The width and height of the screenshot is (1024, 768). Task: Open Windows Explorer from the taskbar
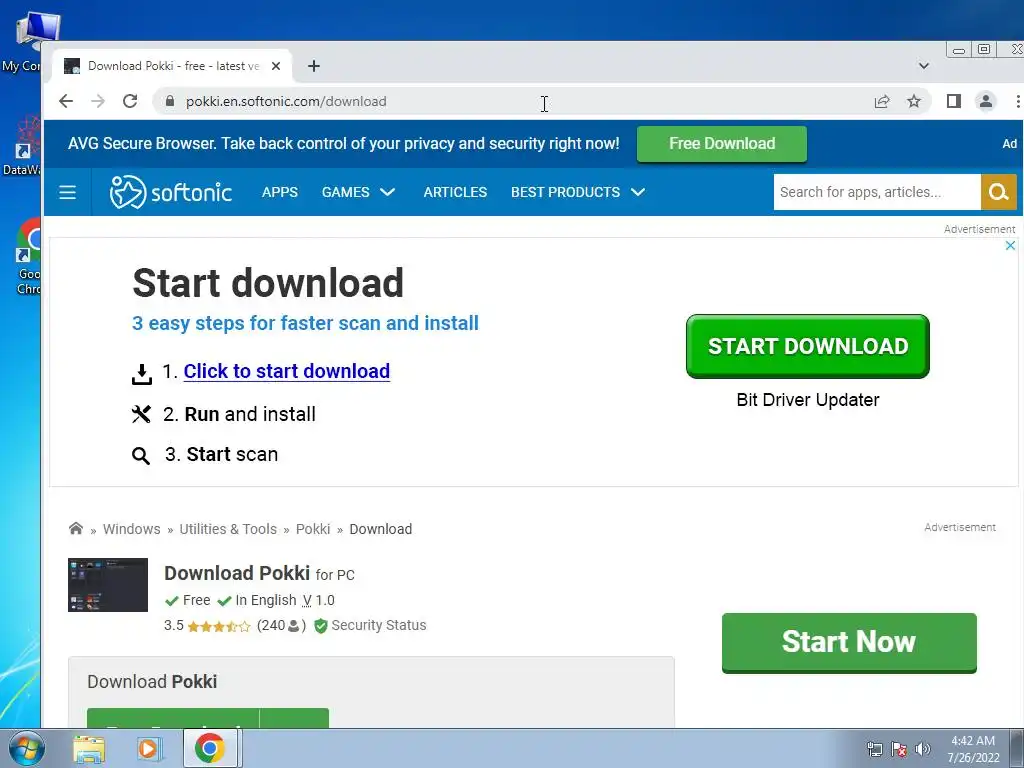[89, 749]
